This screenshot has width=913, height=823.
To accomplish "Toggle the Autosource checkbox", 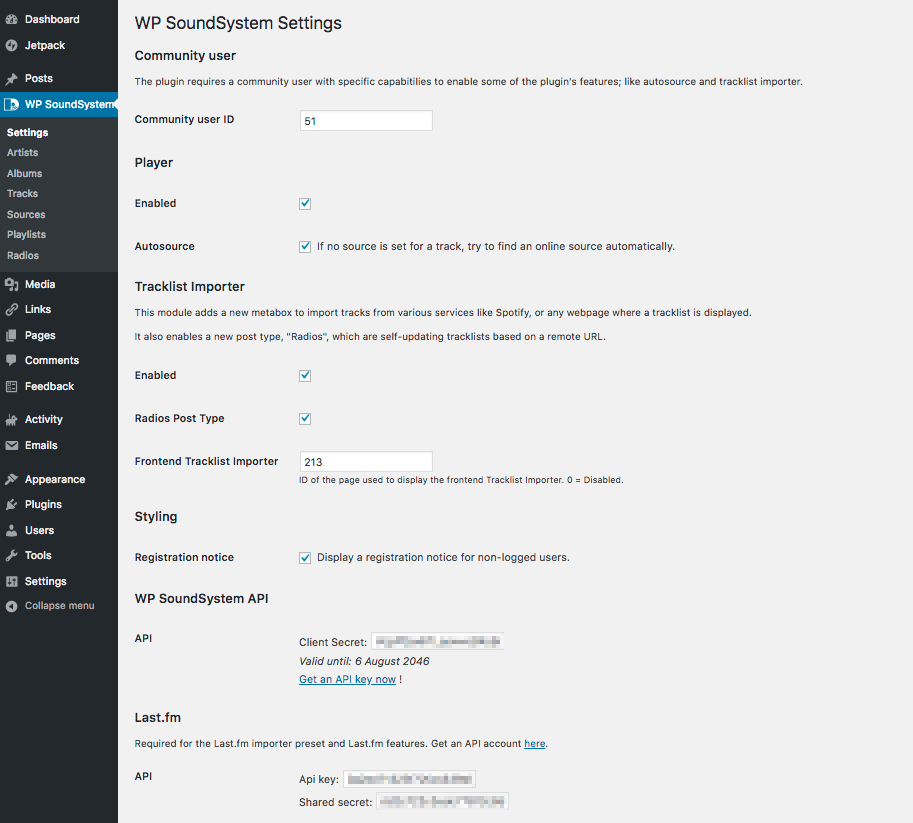I will tap(305, 247).
